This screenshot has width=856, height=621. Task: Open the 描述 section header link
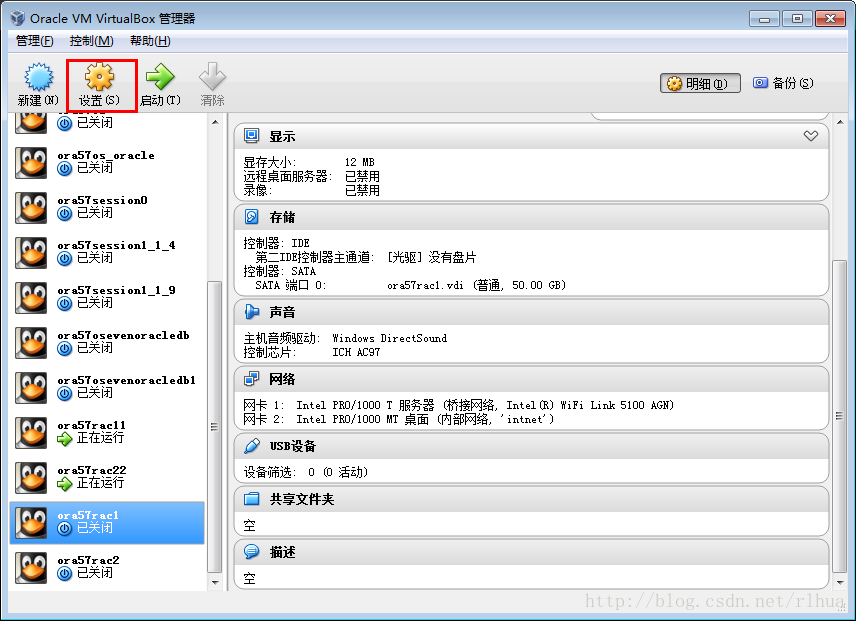tap(282, 552)
